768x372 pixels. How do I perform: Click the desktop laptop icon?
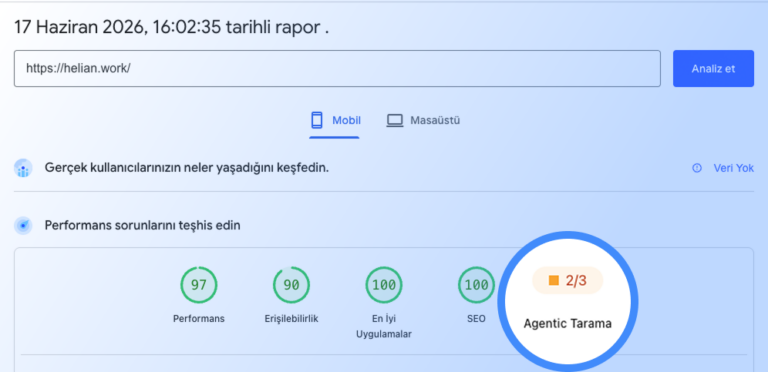pos(395,120)
